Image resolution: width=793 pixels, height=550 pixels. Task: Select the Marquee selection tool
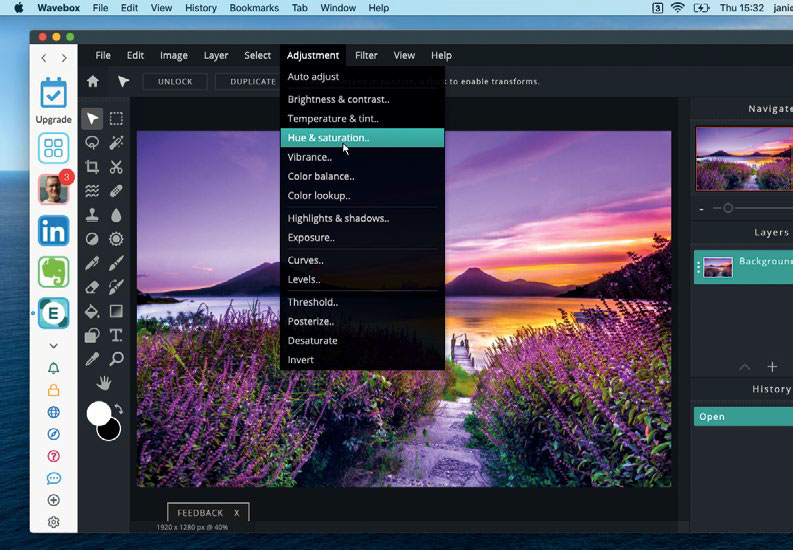click(x=116, y=119)
